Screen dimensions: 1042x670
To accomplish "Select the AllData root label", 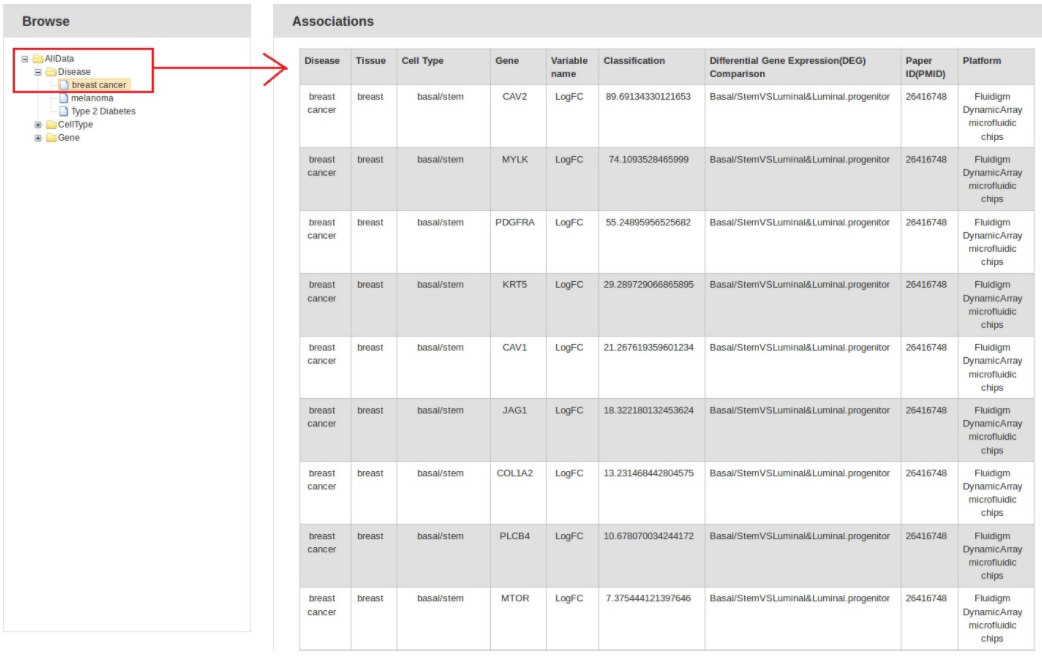I will [59, 58].
